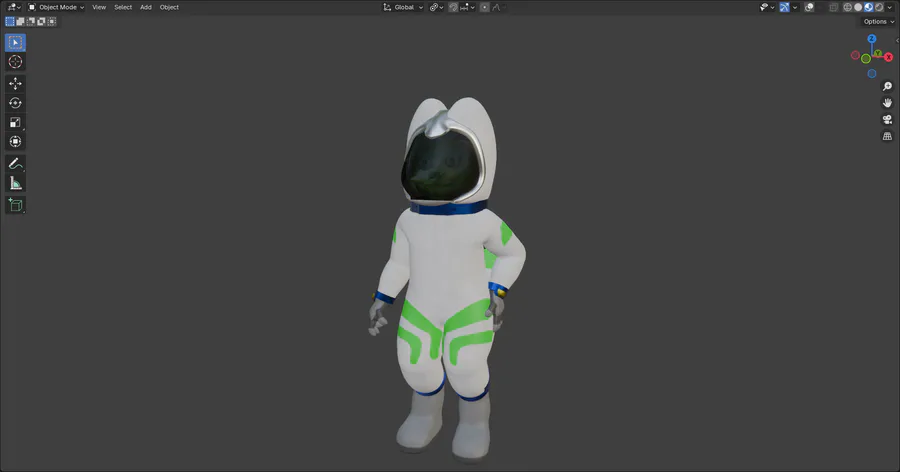This screenshot has width=900, height=472.
Task: Open the proportional falloff dropdown
Action: [496, 7]
